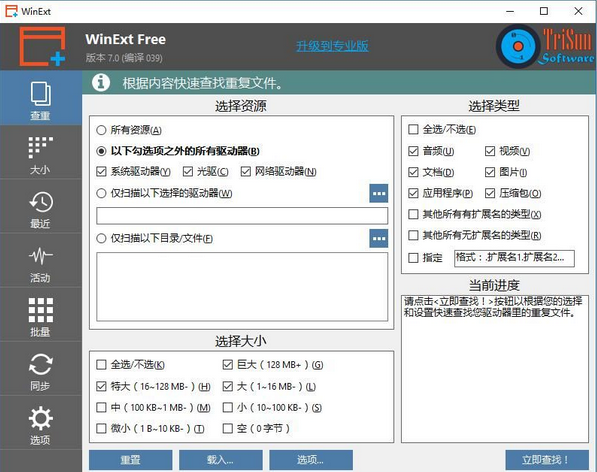
Task: Click the WinExt orange logo in header
Action: [x=42, y=46]
